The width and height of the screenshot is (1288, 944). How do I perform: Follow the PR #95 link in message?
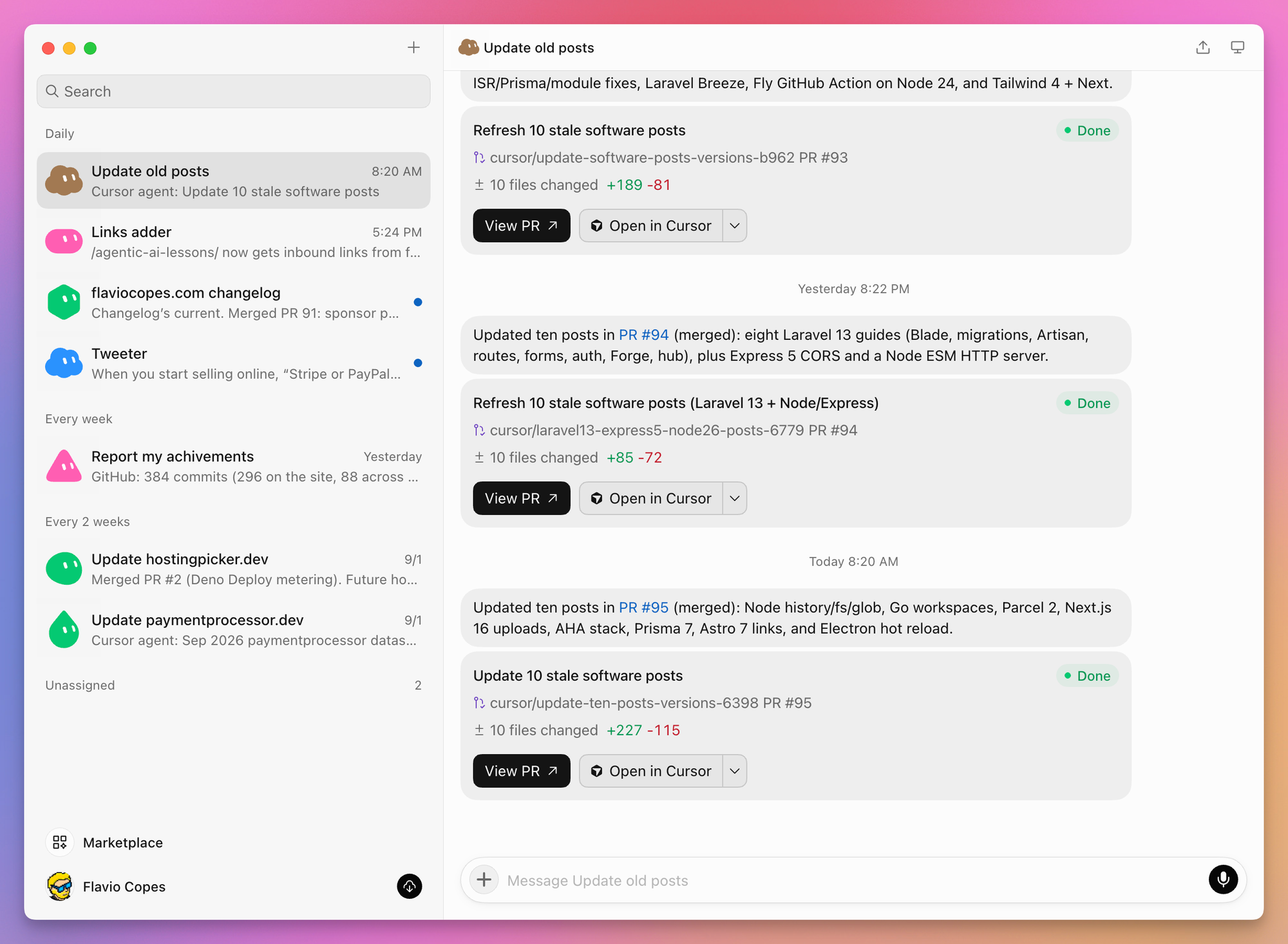643,607
